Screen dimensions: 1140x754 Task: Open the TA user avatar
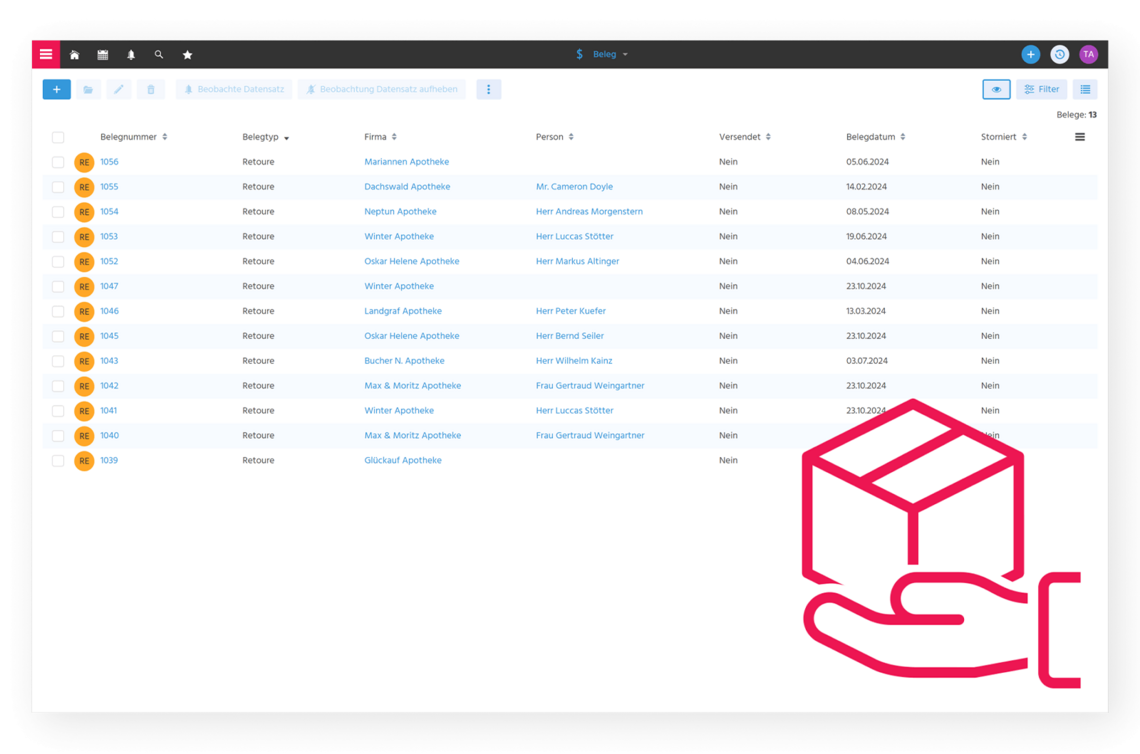coord(1088,55)
